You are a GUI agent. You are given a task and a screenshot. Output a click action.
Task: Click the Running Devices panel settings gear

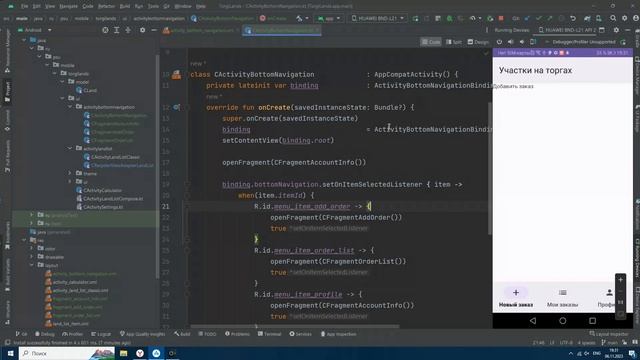616,30
